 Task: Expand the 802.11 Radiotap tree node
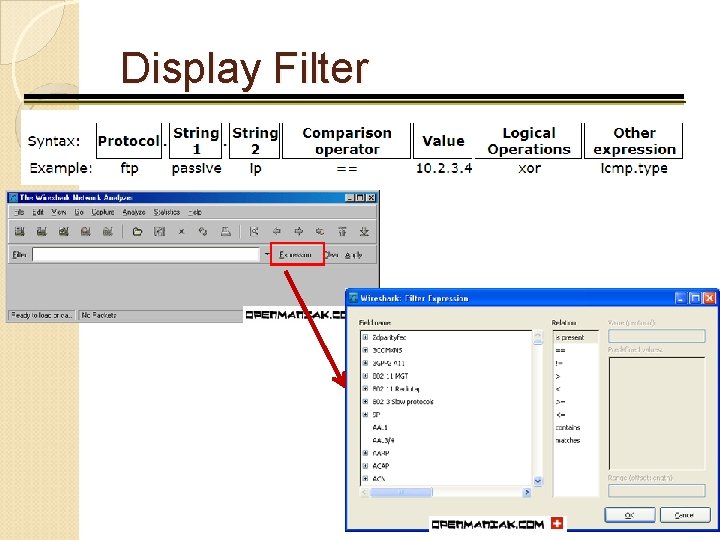pyautogui.click(x=366, y=388)
